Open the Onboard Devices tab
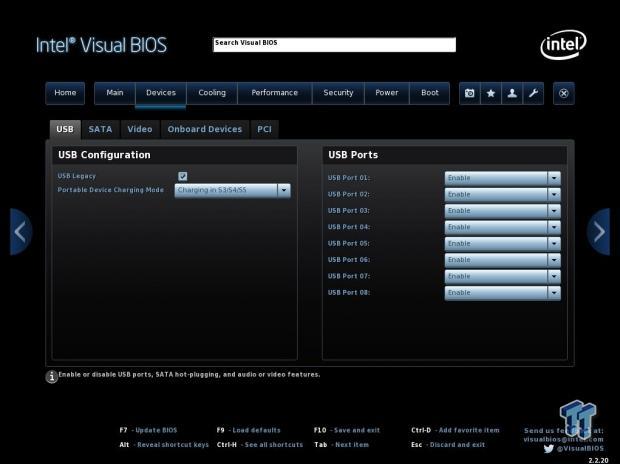The height and width of the screenshot is (464, 620). coord(205,129)
